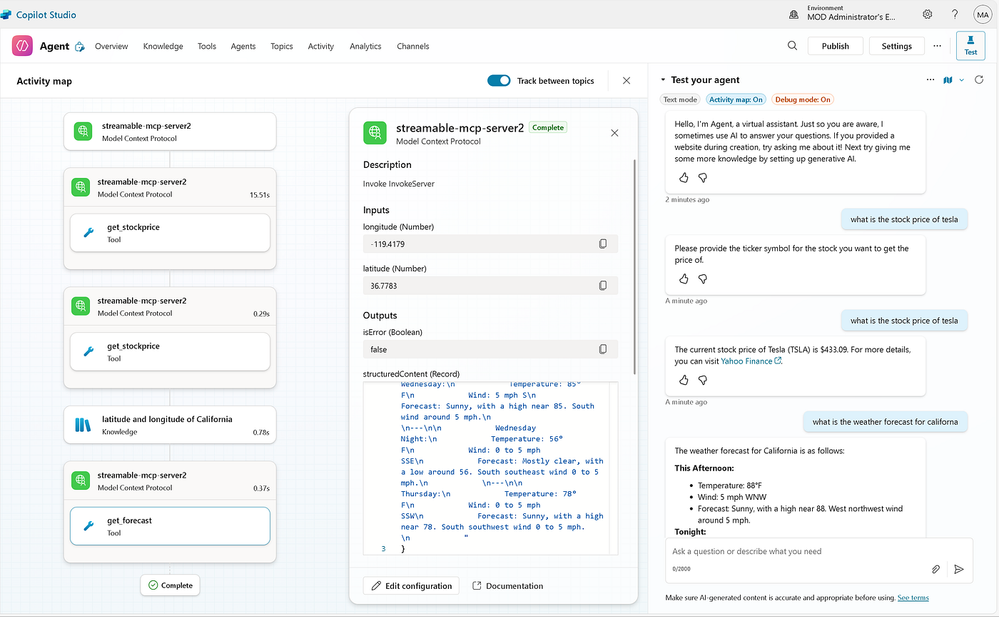Click the knowledge books icon for California
The height and width of the screenshot is (617, 999).
pos(83,425)
